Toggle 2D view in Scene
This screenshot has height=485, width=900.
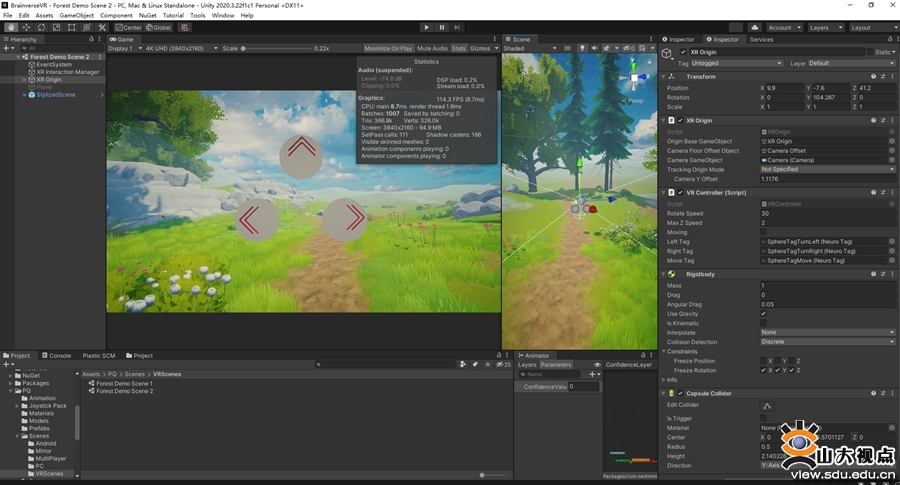[567, 48]
